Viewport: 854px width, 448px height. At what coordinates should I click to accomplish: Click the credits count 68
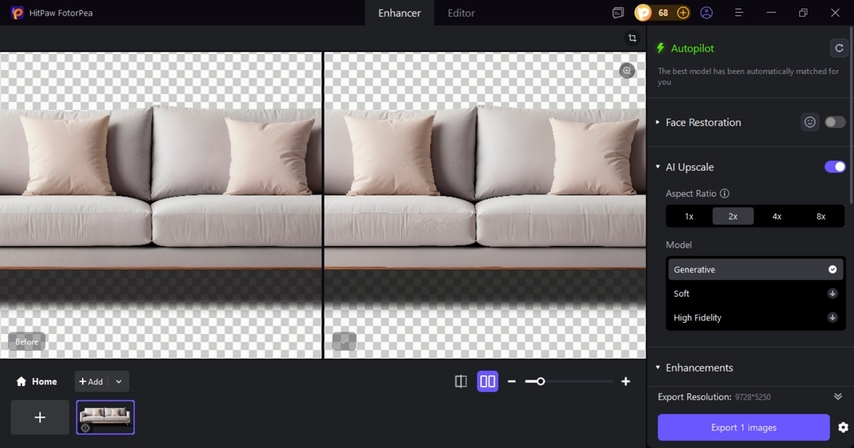663,13
